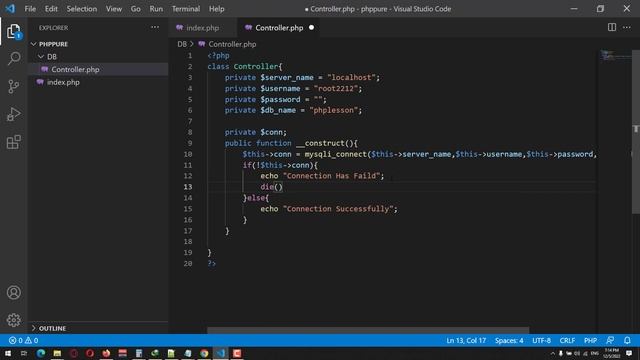Open the Edit menu
The height and width of the screenshot is (360, 640).
coord(51,9)
